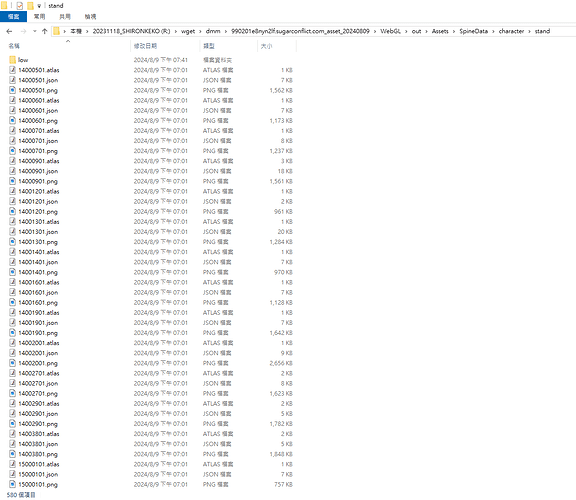576x500 pixels.
Task: Open the blue File ribbon tab
Action: coord(13,17)
